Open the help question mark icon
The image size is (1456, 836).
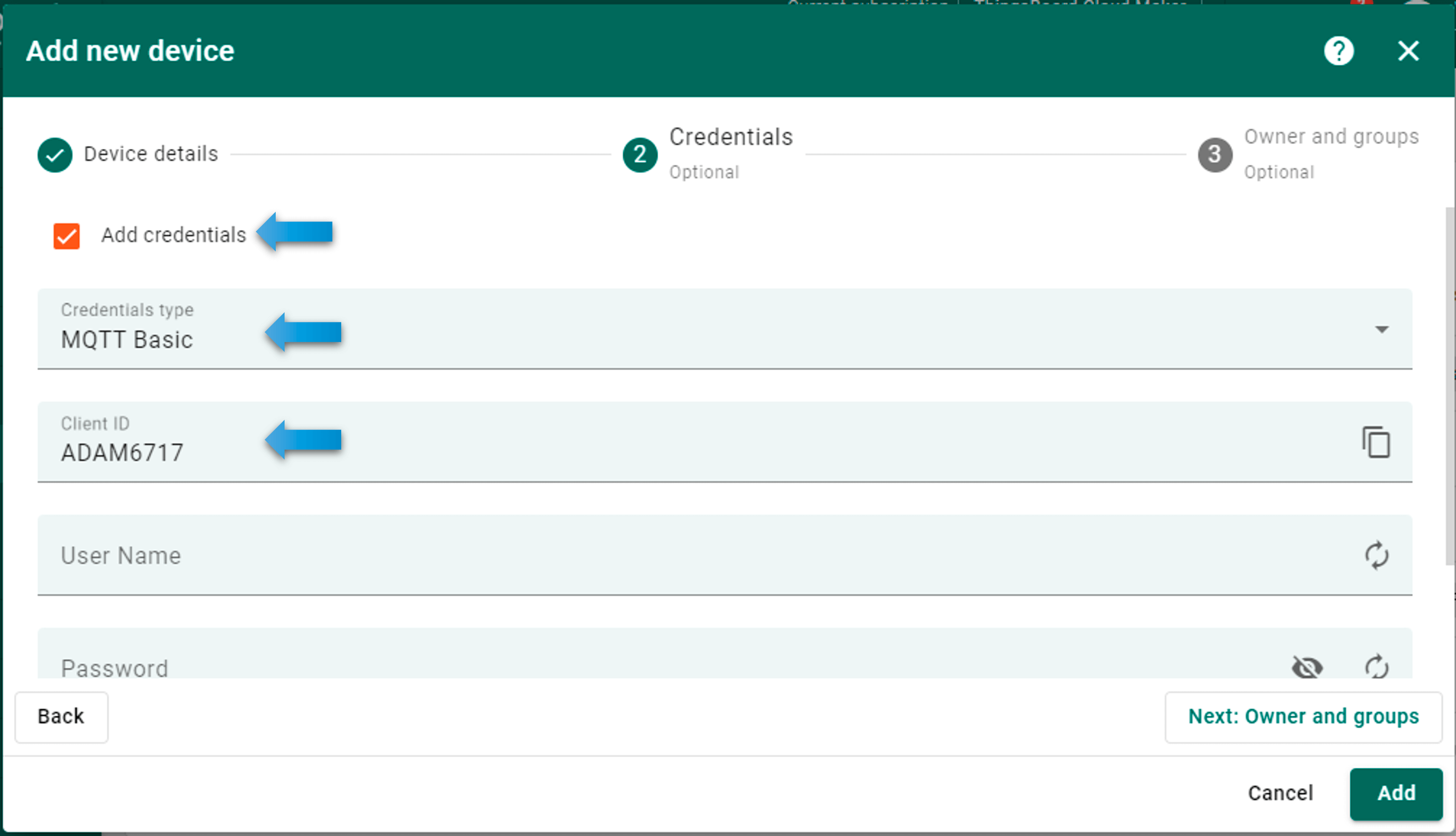point(1338,51)
